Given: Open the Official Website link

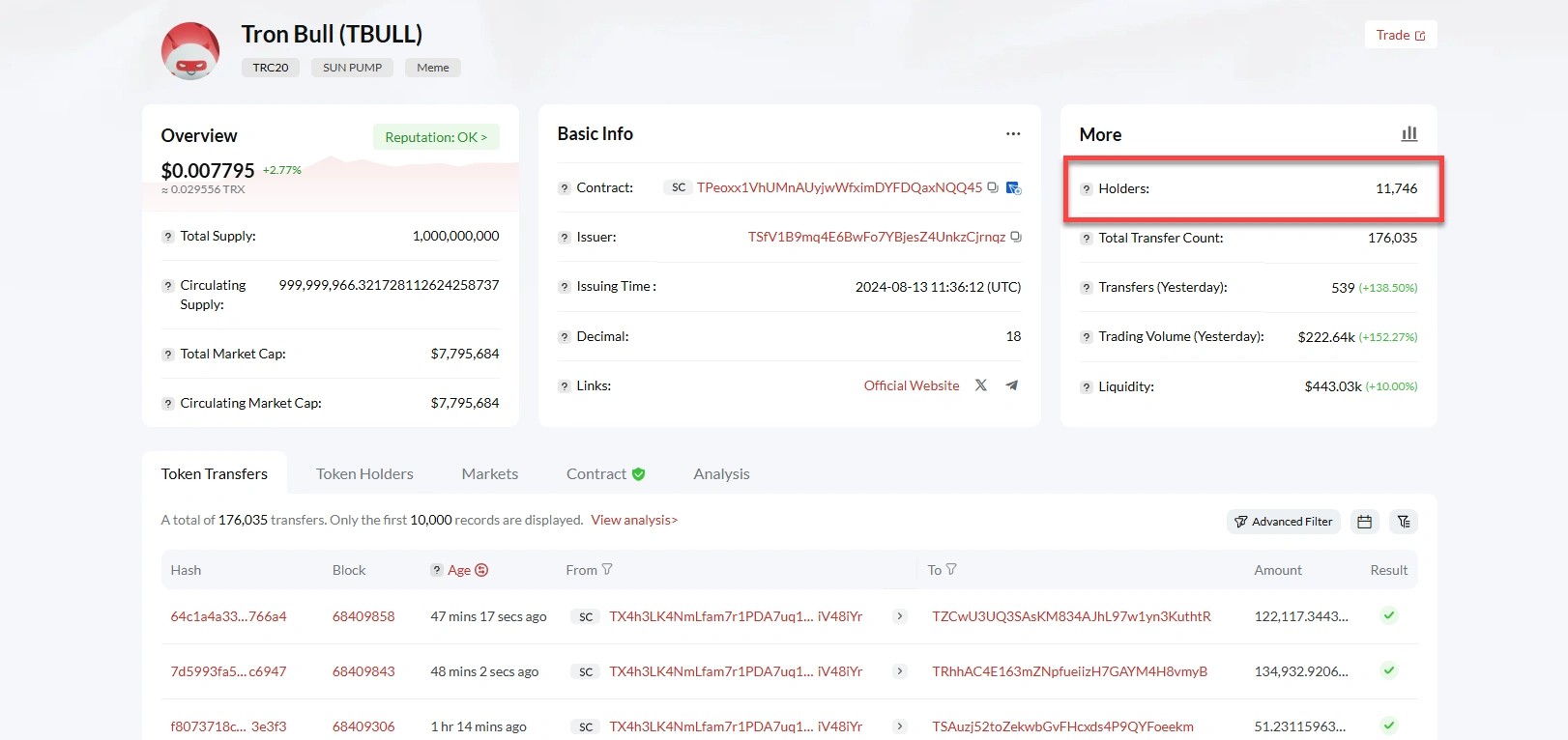Looking at the screenshot, I should pyautogui.click(x=911, y=385).
